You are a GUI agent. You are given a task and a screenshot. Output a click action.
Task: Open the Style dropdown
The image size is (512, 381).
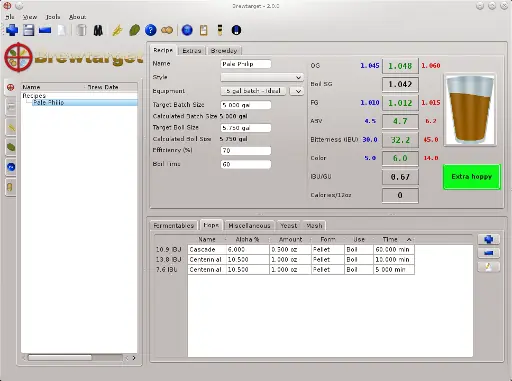point(262,77)
